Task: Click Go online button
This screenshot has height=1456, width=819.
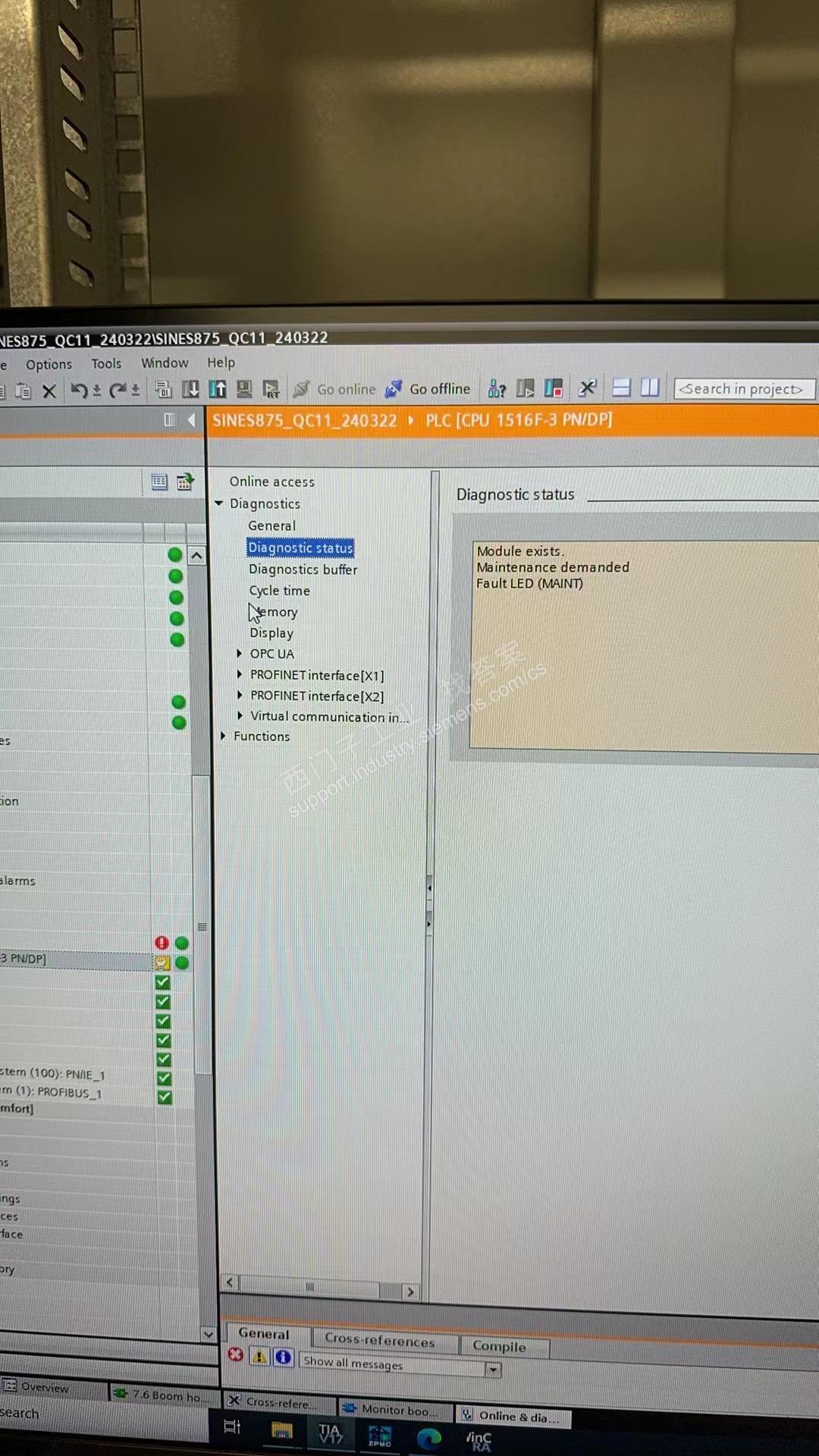Action: [x=334, y=389]
